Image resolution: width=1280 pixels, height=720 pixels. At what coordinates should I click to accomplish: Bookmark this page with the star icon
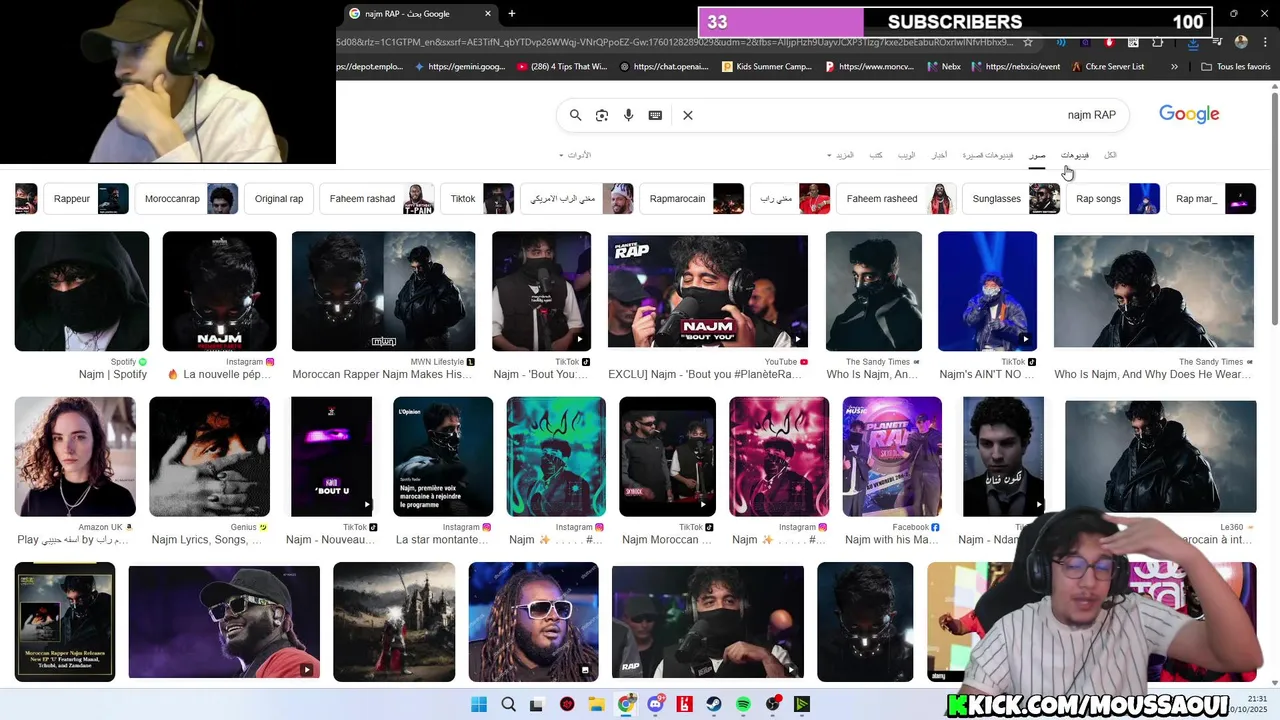coord(1027,42)
